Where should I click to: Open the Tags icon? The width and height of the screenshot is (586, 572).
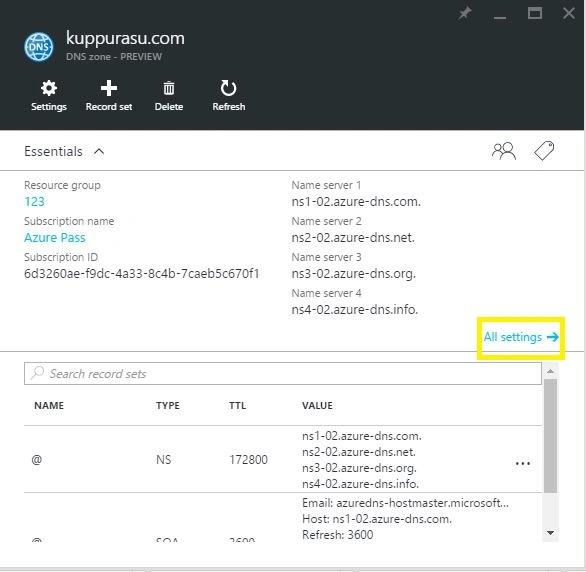(544, 151)
